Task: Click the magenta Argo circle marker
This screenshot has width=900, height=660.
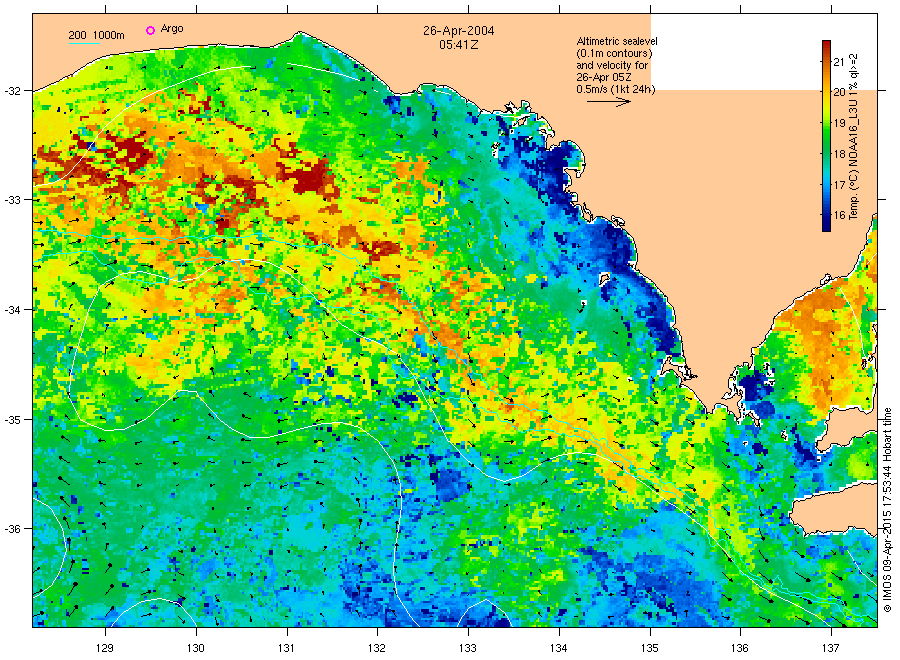Action: click(150, 30)
